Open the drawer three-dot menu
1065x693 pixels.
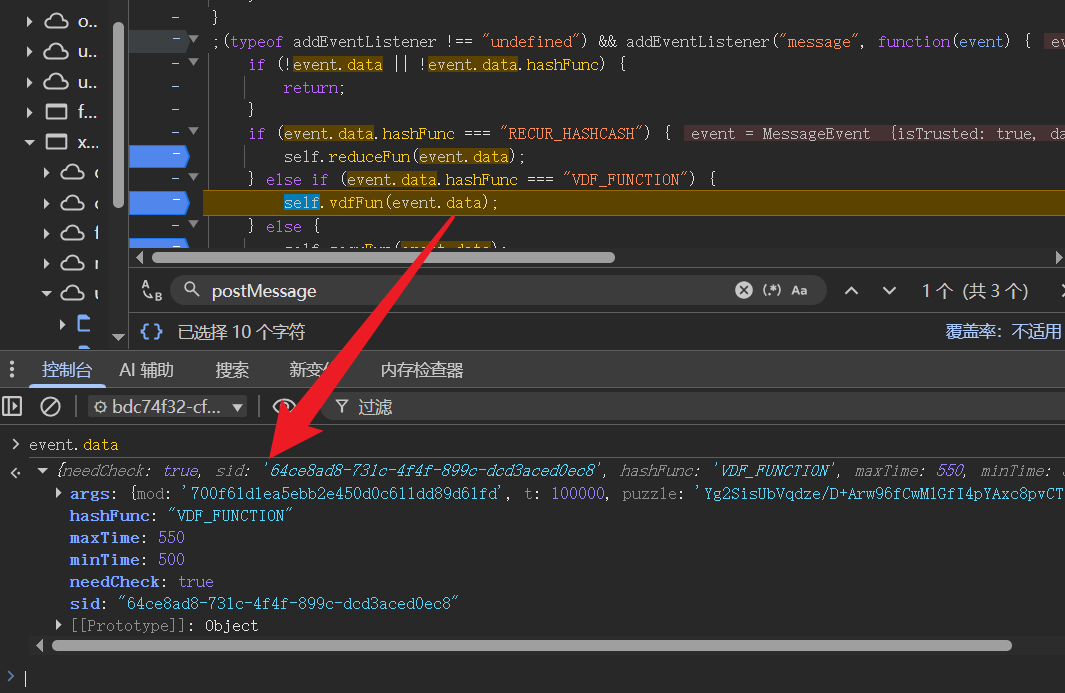(12, 369)
